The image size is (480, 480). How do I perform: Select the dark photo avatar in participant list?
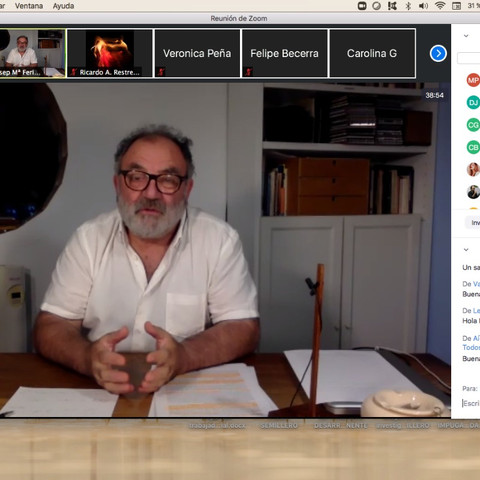[473, 192]
